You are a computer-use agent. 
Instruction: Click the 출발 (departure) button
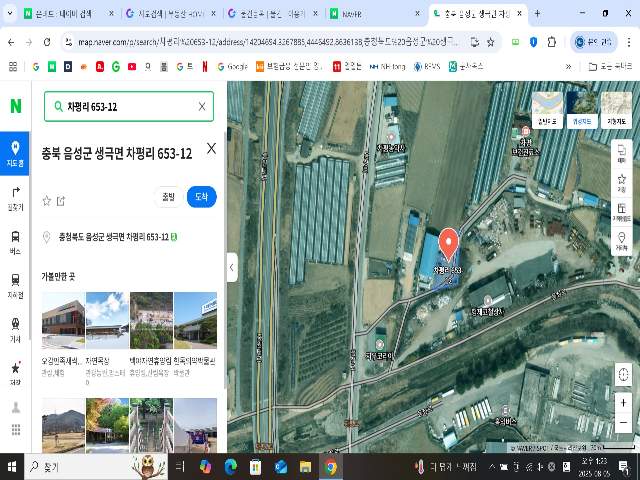tap(167, 197)
